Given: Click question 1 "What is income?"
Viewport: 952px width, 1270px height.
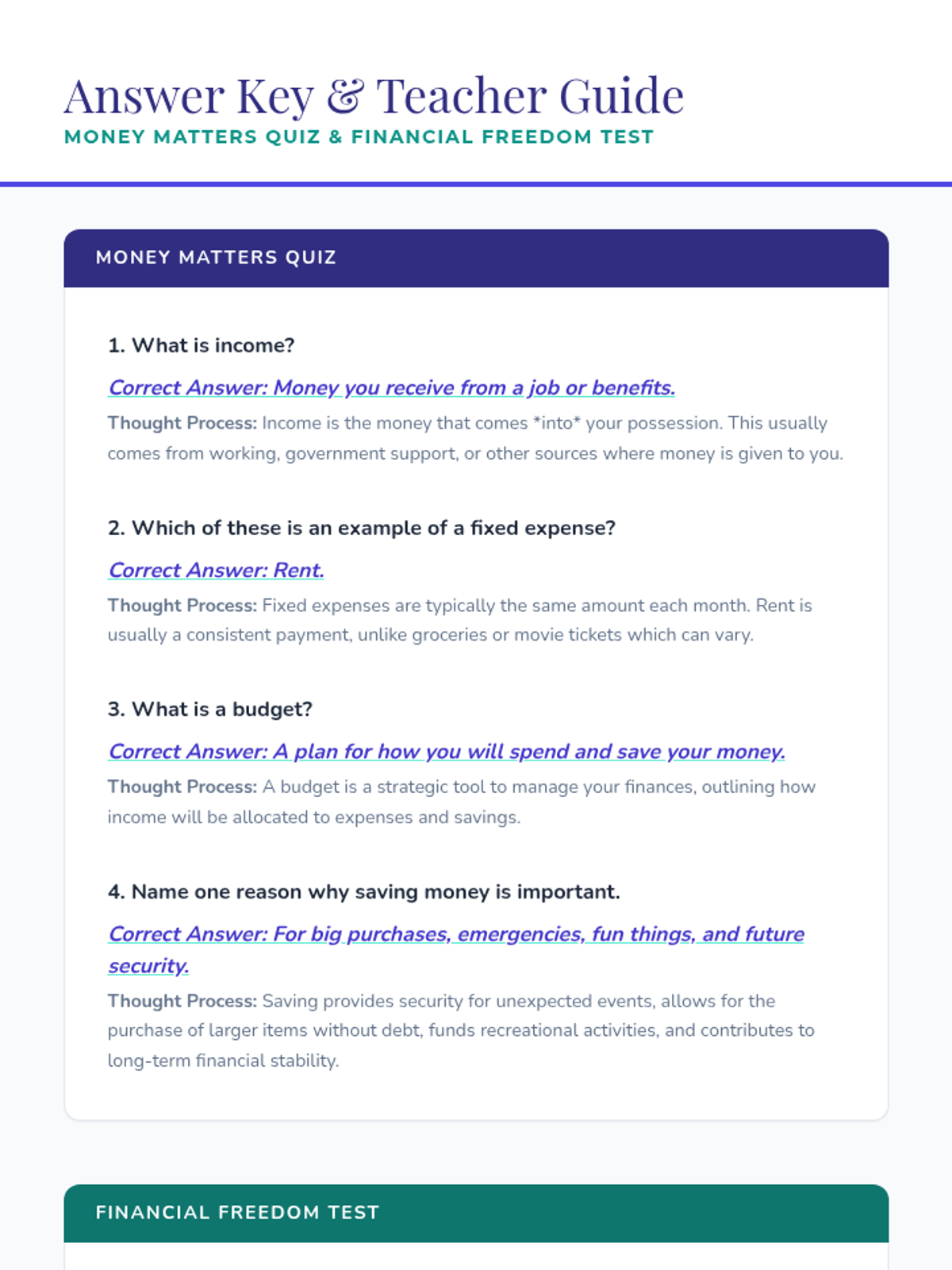Looking at the screenshot, I should (x=201, y=345).
